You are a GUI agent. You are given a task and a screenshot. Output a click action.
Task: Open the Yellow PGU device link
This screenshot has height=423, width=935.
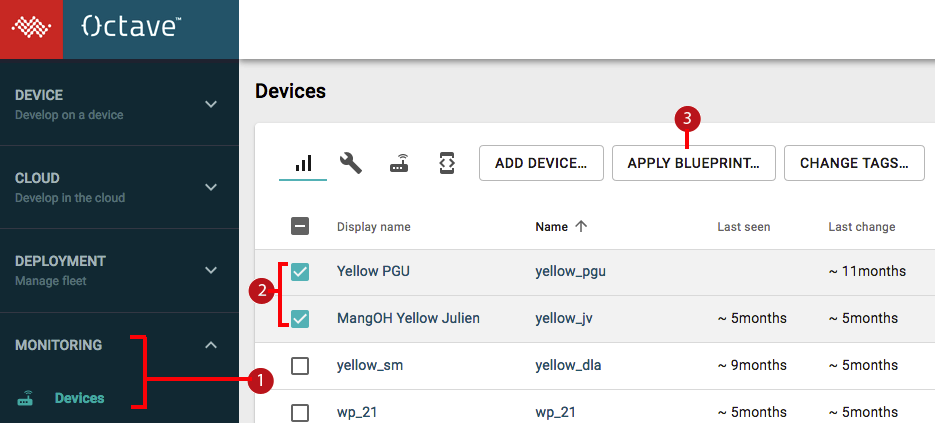[373, 271]
